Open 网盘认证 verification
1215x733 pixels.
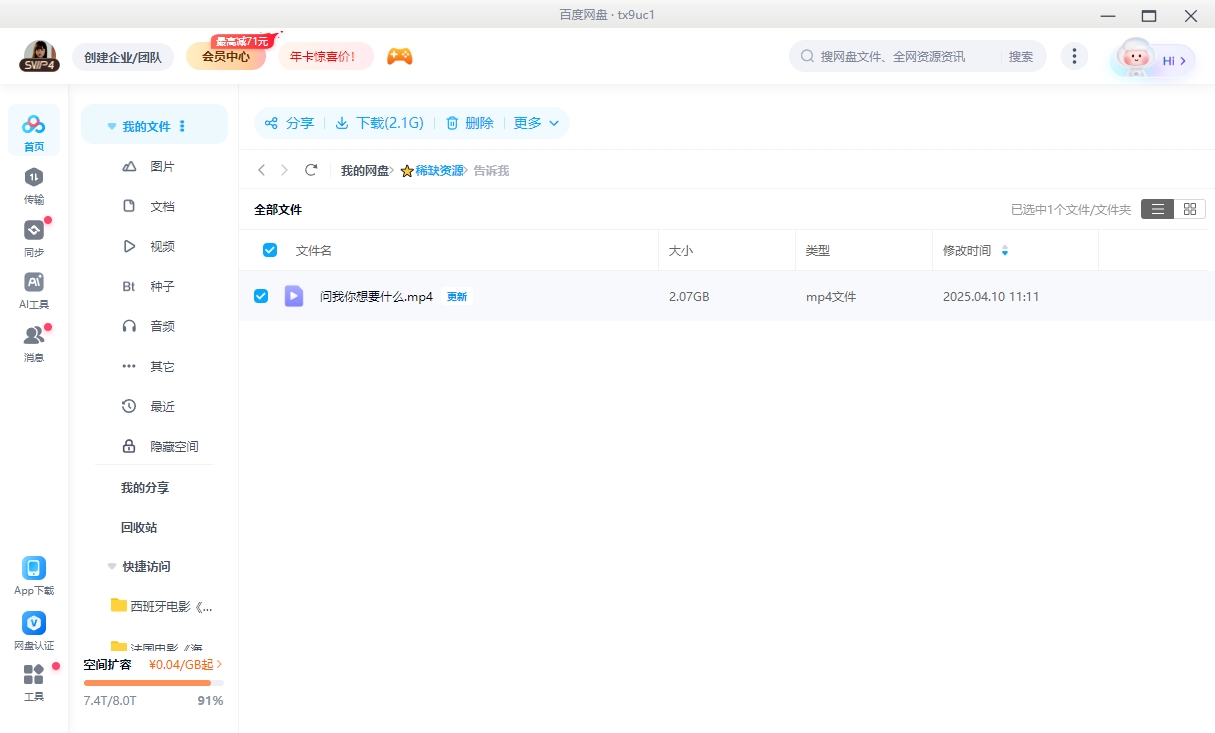coord(34,630)
